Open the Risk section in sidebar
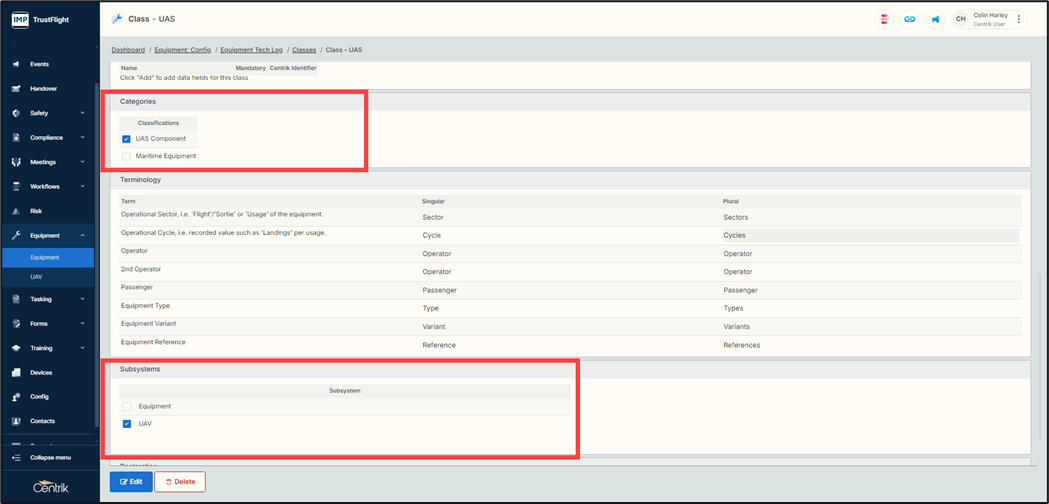 pyautogui.click(x=36, y=211)
